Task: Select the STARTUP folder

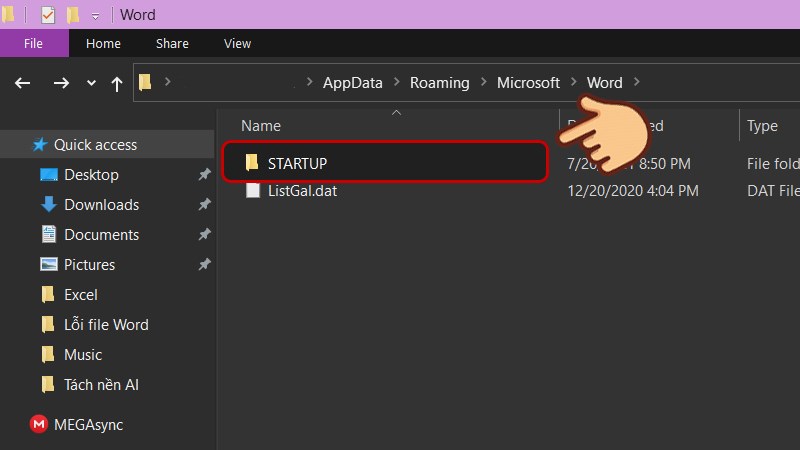Action: pos(298,163)
